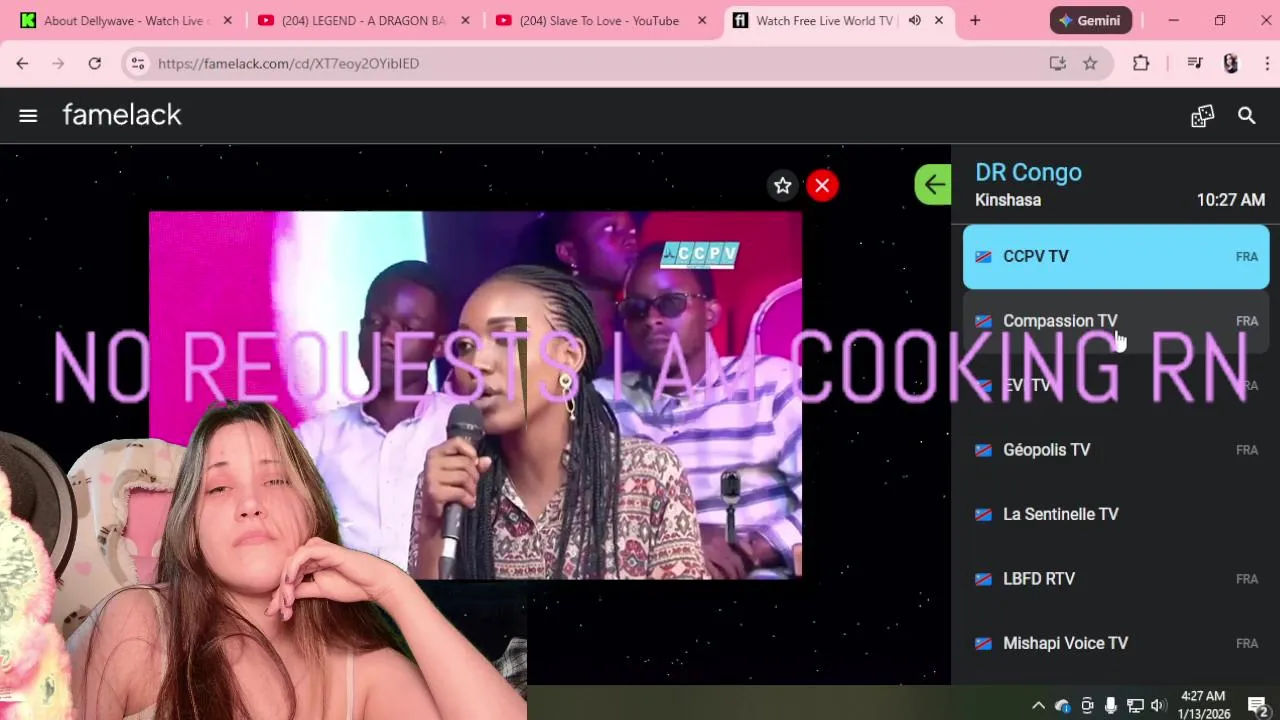The height and width of the screenshot is (720, 1280).
Task: Click the random channel dice icon
Action: pyautogui.click(x=1202, y=116)
